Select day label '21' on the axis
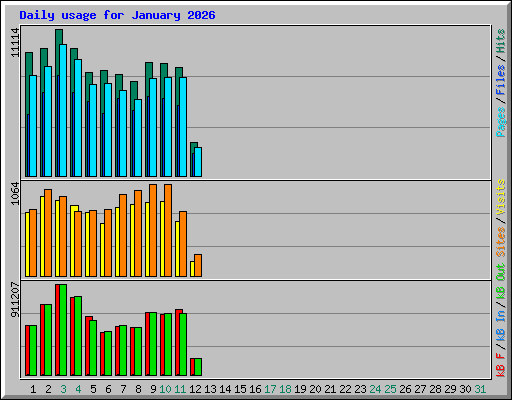This screenshot has height=400, width=512. [x=330, y=389]
